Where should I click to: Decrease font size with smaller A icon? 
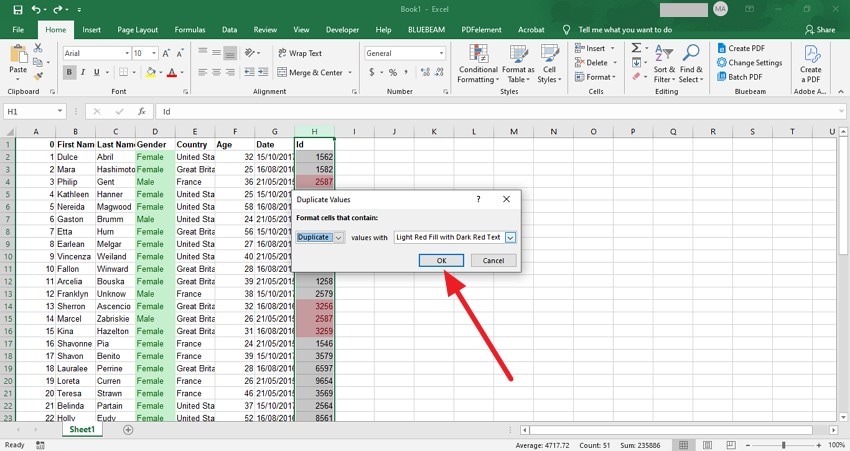click(180, 53)
